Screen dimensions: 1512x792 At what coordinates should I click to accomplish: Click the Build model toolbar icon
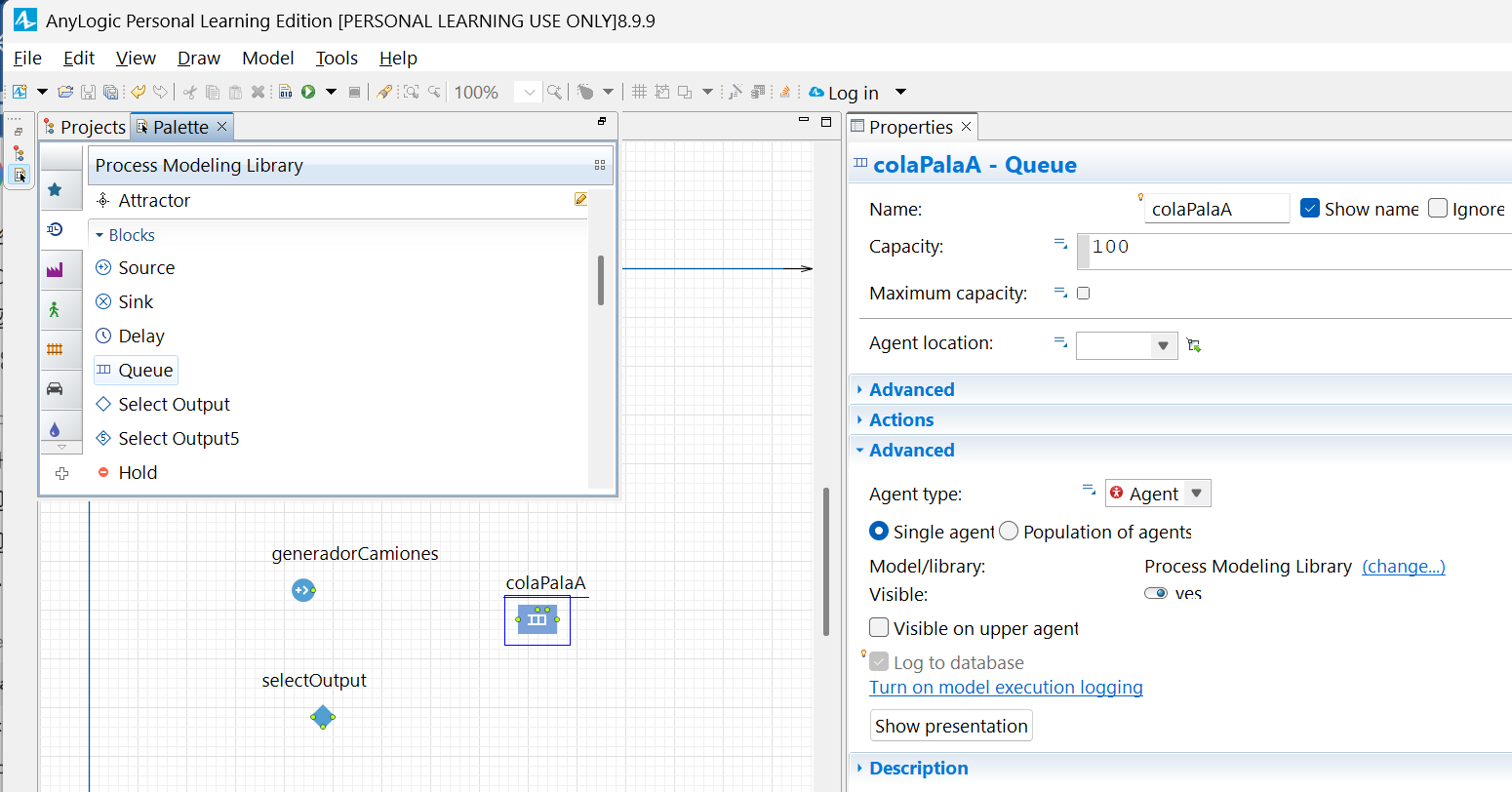tap(286, 92)
